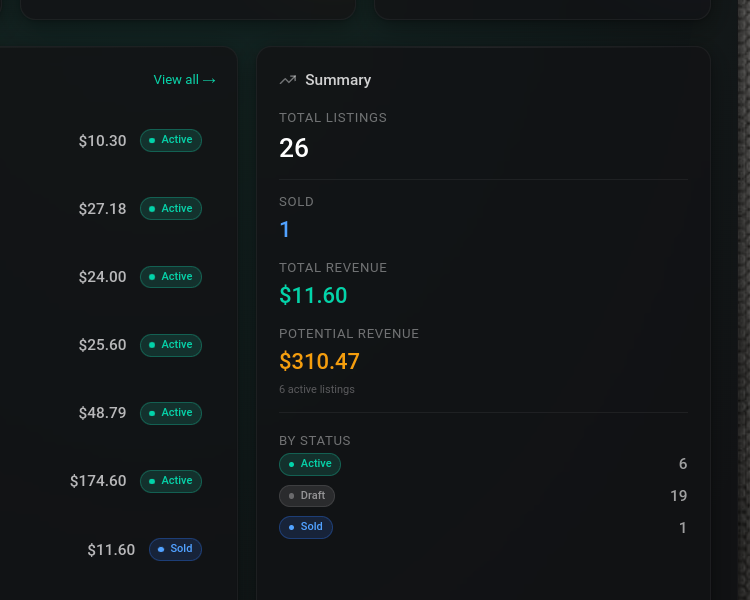Click the vertical scrollbar on right edge

744,300
